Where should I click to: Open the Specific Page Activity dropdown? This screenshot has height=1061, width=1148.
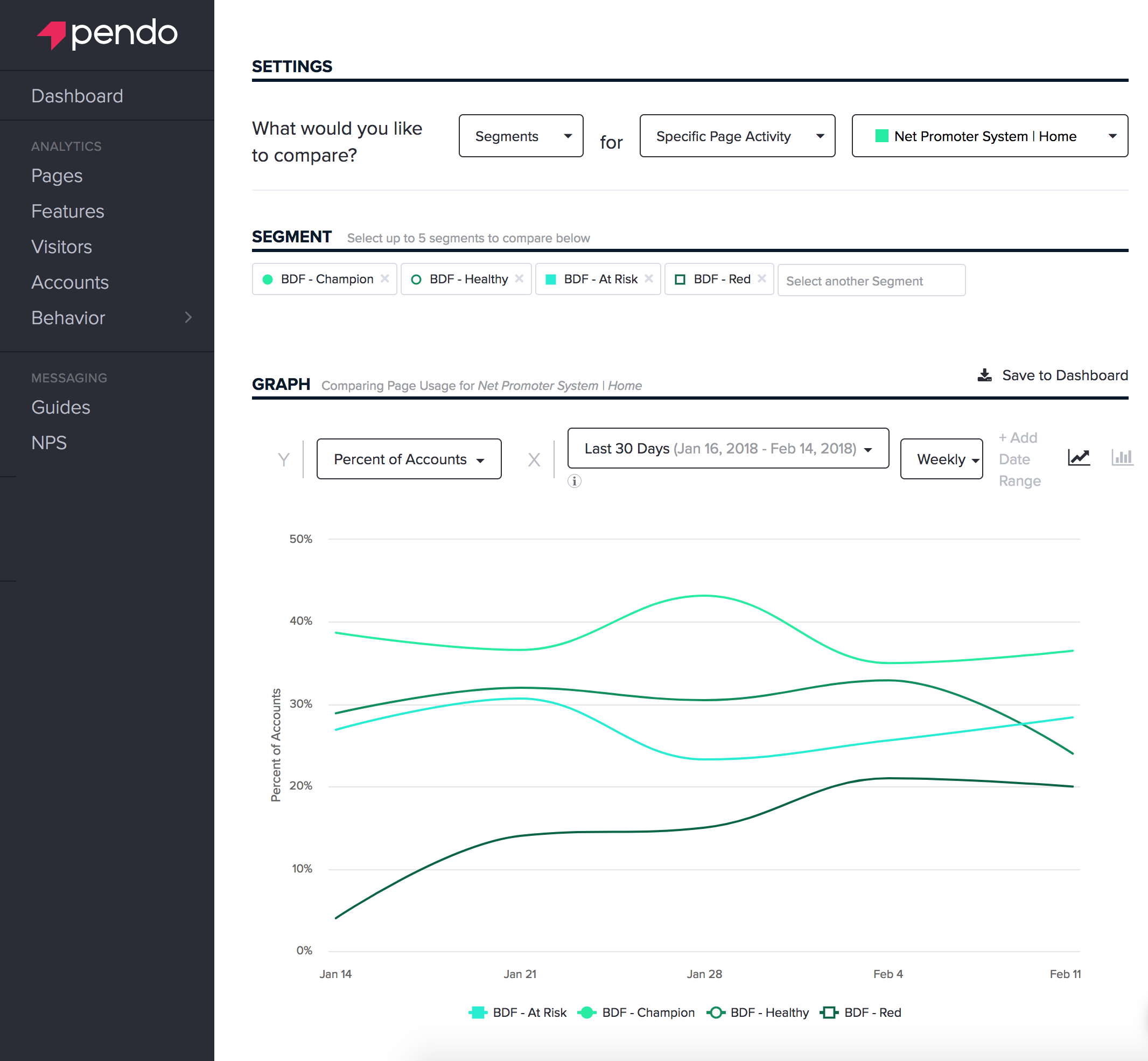pyautogui.click(x=737, y=136)
